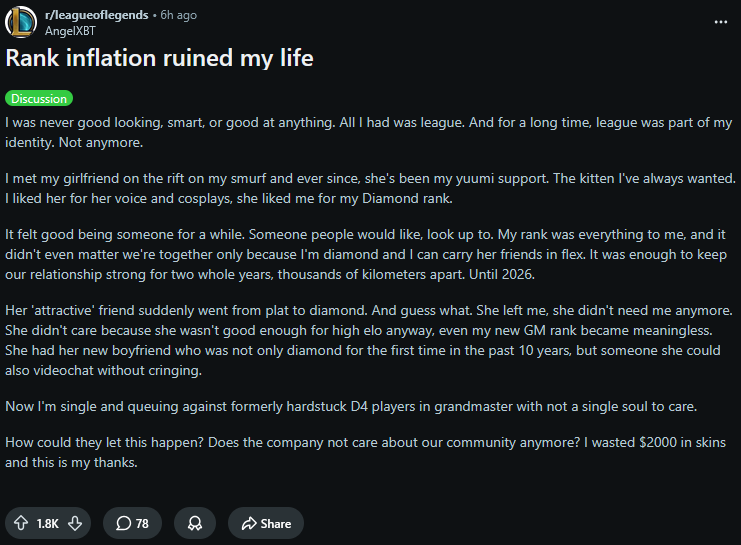Viewport: 741px width, 545px height.
Task: Share the post with the Share button
Action: (x=266, y=523)
